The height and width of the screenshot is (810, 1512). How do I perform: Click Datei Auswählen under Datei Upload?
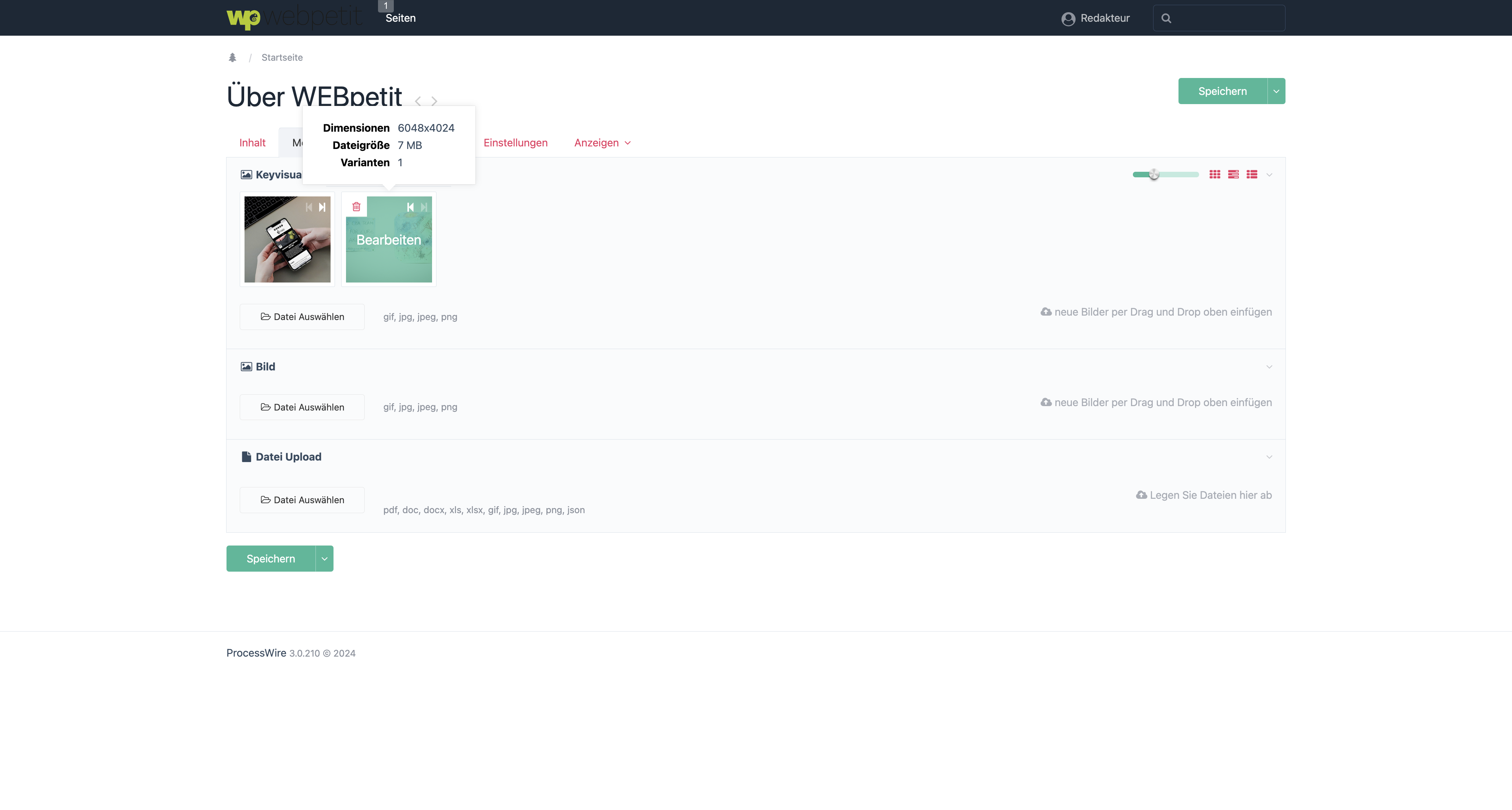pos(302,500)
